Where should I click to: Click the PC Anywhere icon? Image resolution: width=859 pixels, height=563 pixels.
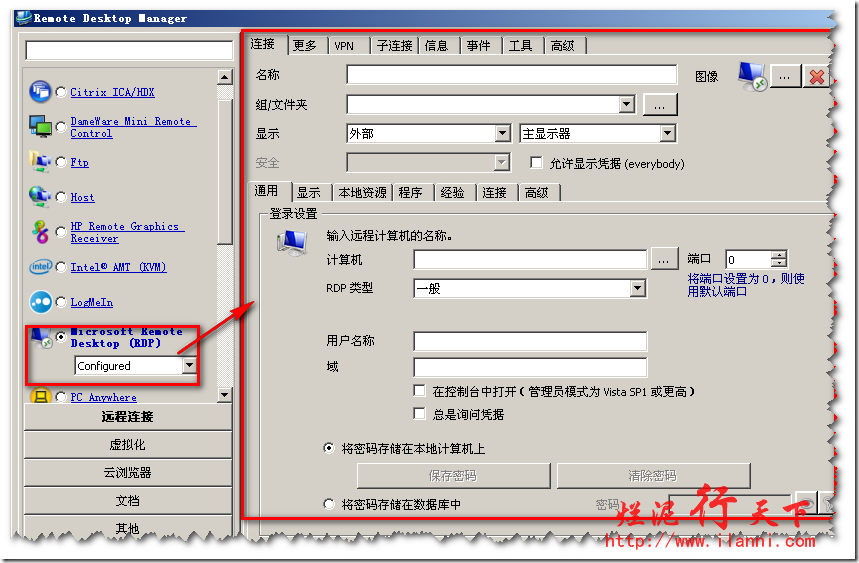click(41, 395)
